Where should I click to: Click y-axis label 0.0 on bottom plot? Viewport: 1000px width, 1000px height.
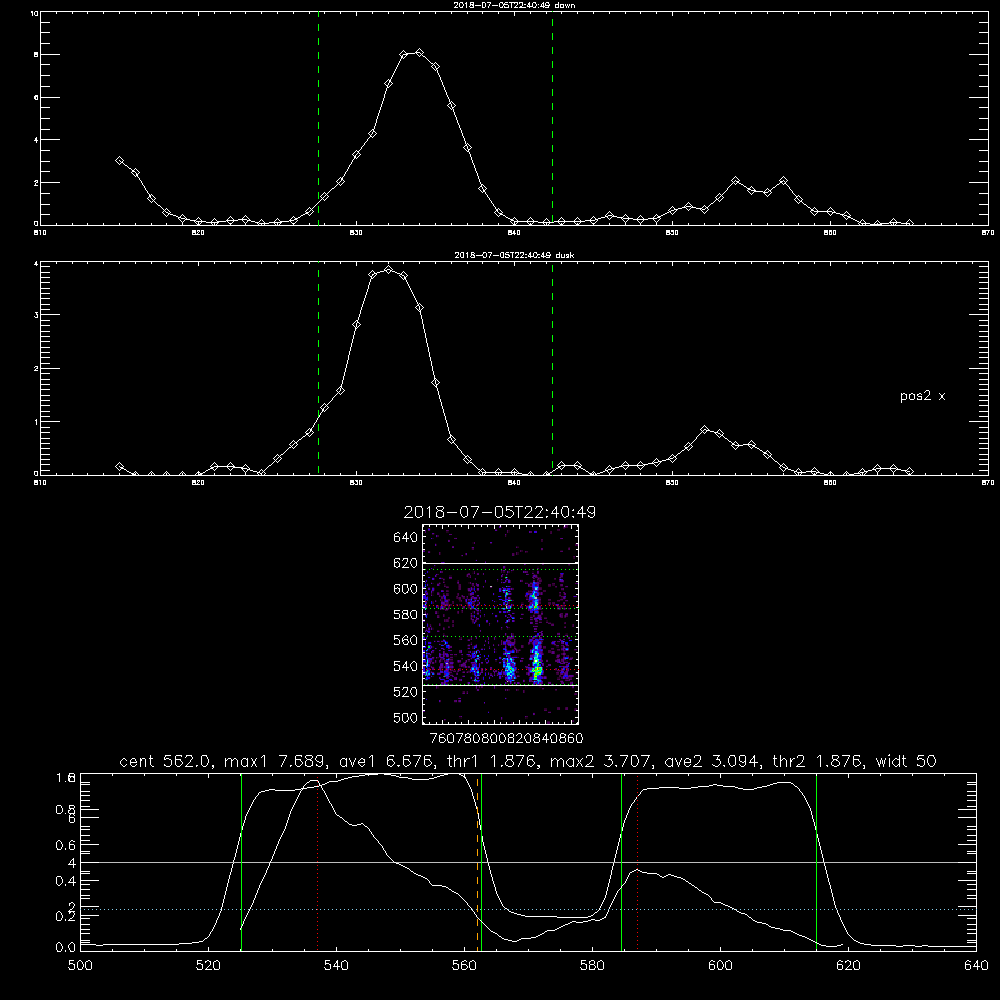tap(65, 948)
